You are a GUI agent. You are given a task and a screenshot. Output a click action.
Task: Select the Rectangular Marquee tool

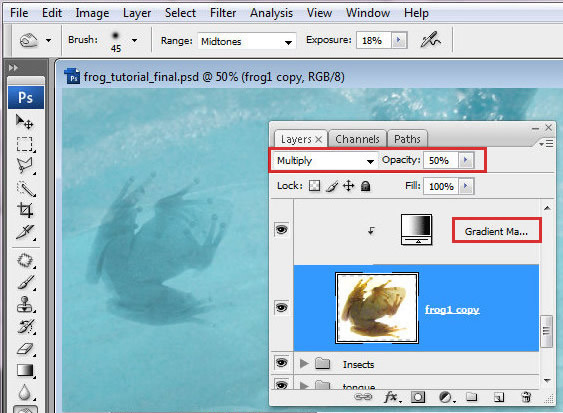24,144
